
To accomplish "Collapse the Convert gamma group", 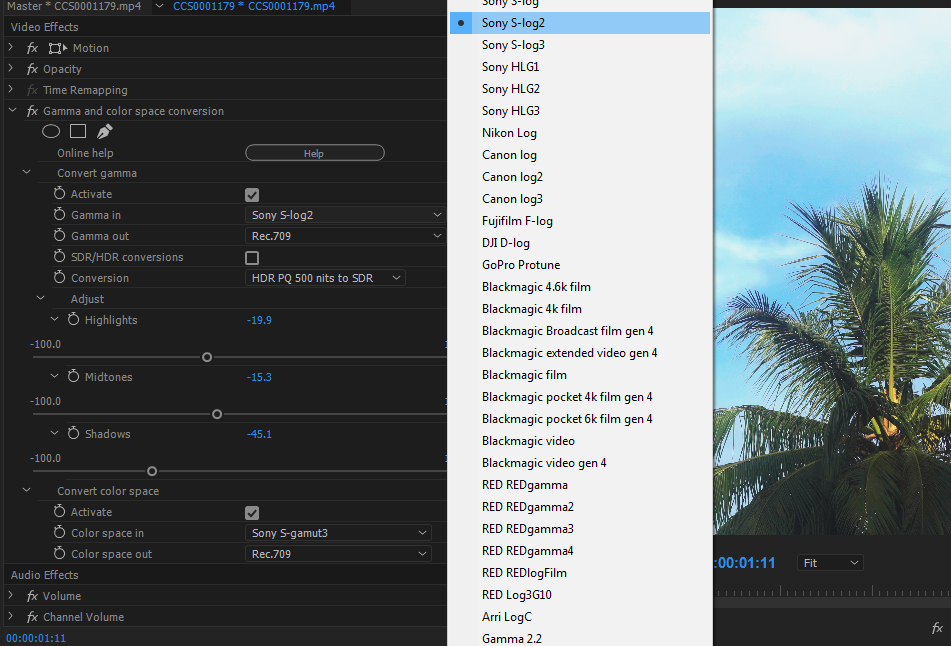I will pos(27,172).
